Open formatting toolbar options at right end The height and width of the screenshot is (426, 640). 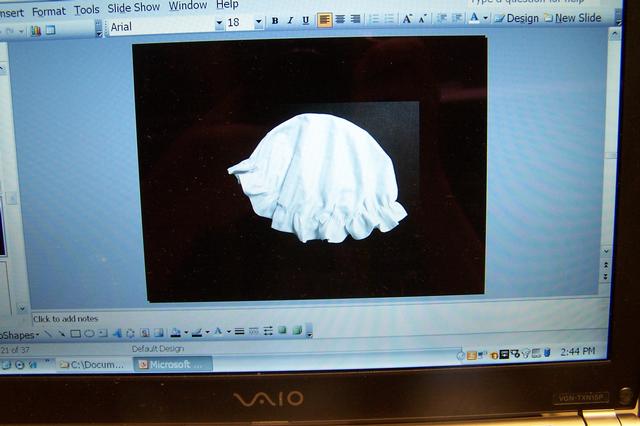point(618,17)
